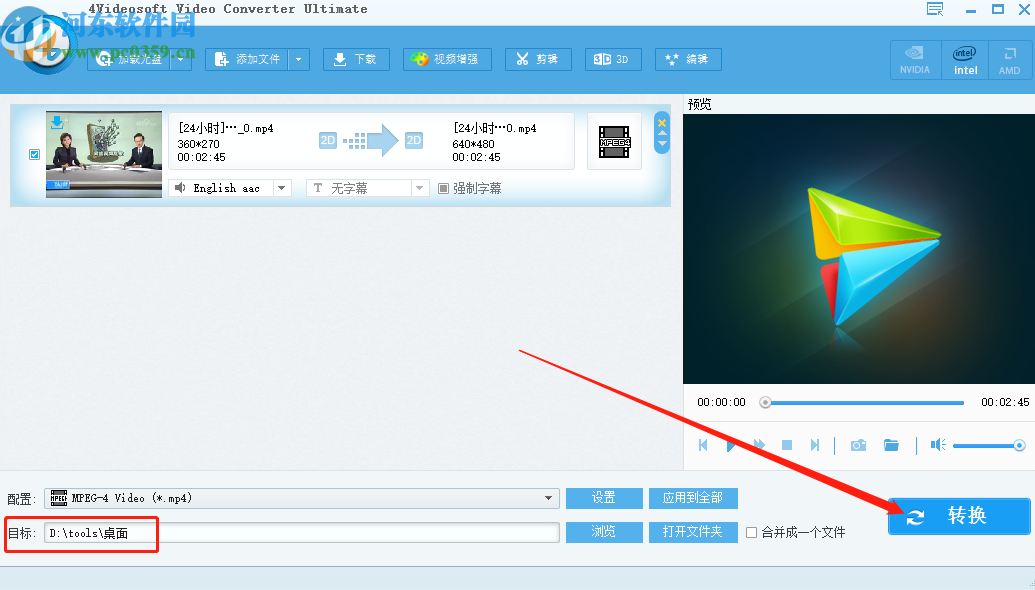
Task: Toggle NVIDIA acceleration
Action: (x=914, y=60)
